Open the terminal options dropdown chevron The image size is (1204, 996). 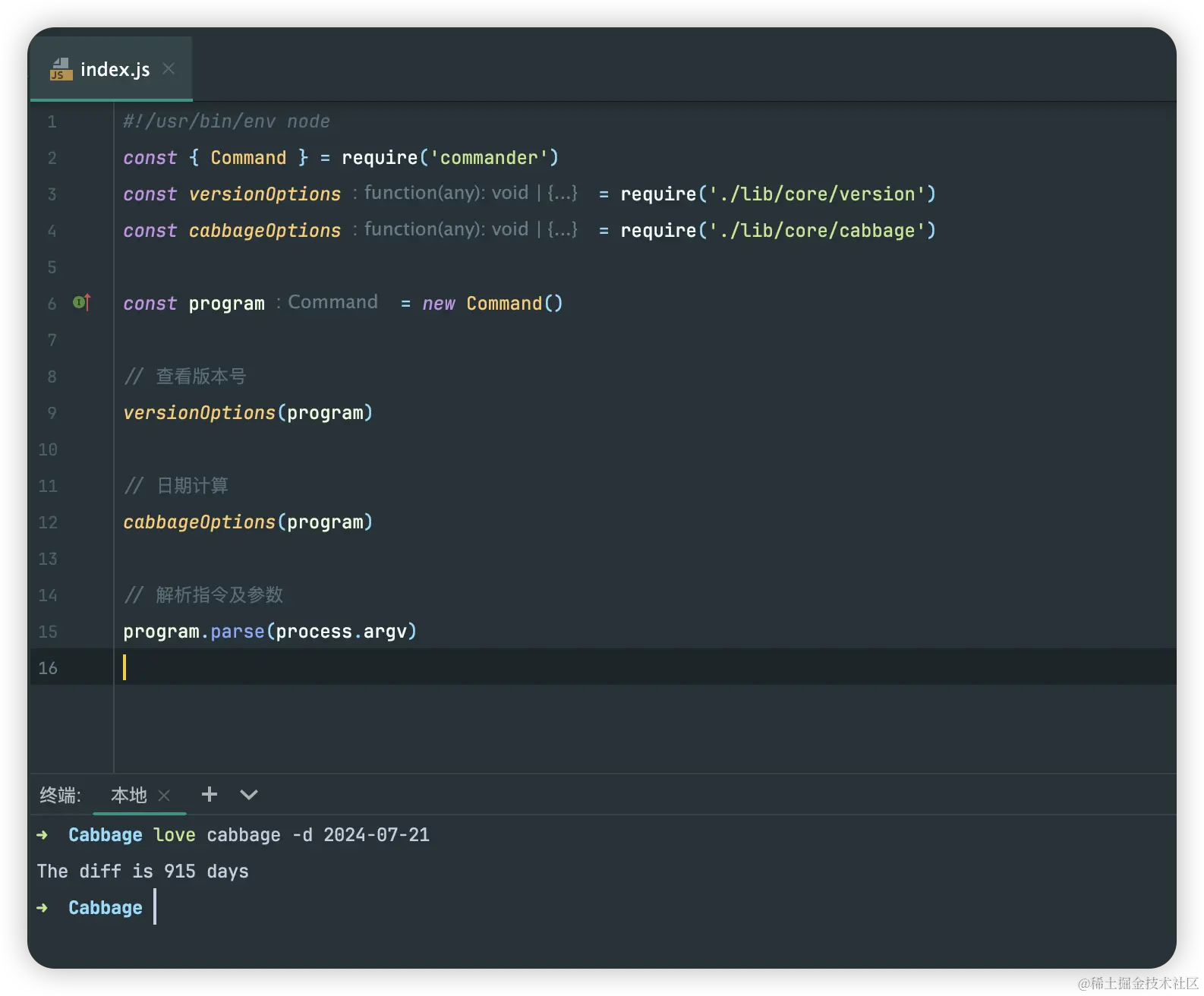tap(249, 795)
